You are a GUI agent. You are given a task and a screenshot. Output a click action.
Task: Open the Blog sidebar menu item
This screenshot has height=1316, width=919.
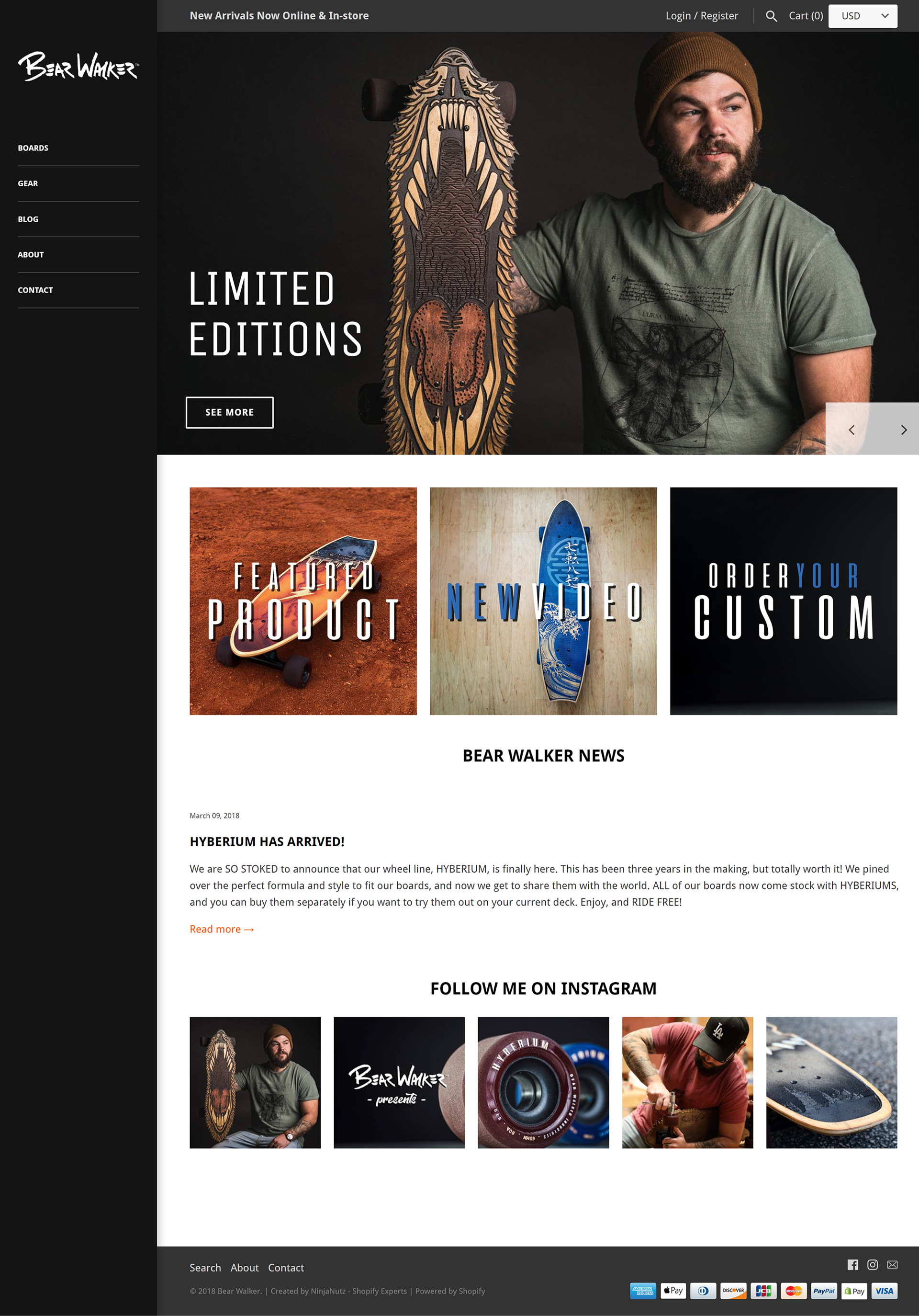click(28, 219)
